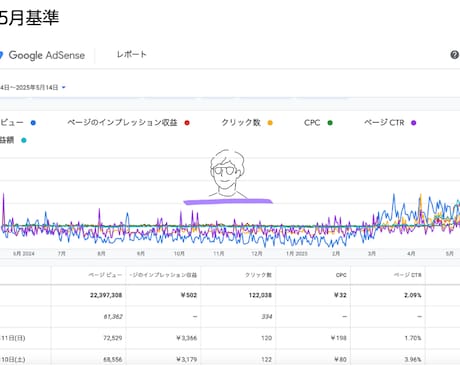Image resolution: width=460 pixels, height=380 pixels.
Task: Click the ページ CTR legend label
Action: (x=384, y=123)
